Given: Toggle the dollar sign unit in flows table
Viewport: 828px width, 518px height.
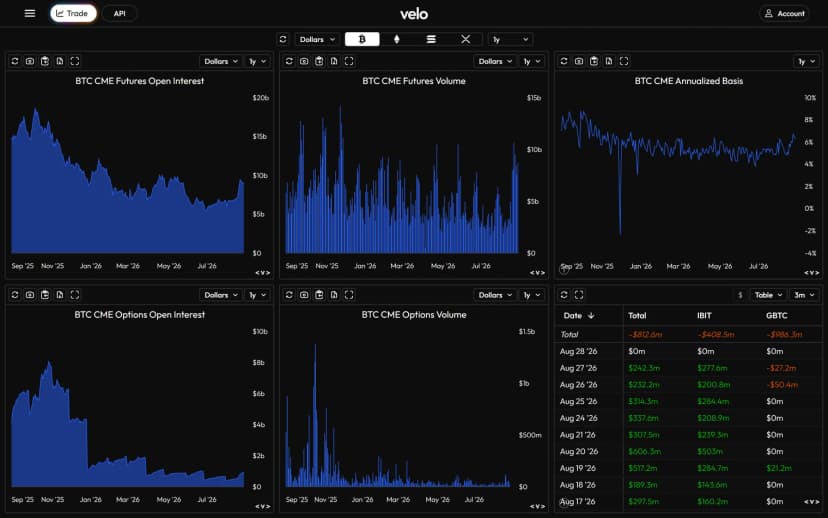Looking at the screenshot, I should pos(740,295).
